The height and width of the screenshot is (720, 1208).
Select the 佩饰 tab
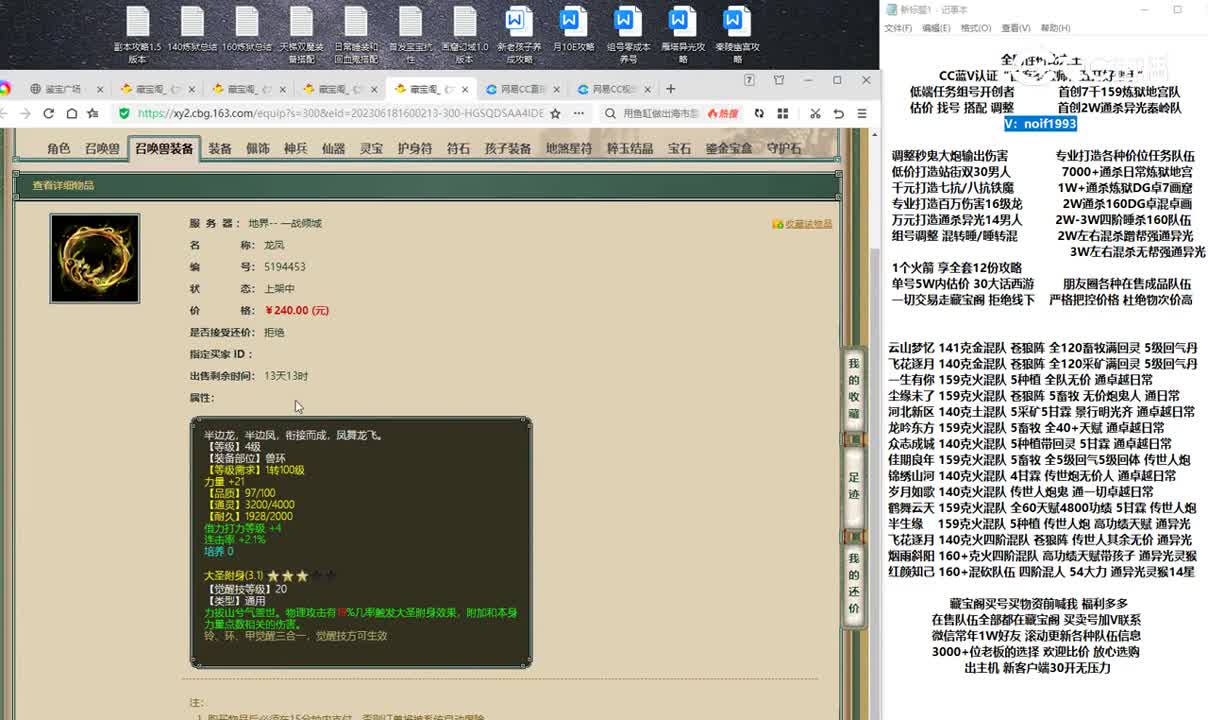point(258,148)
